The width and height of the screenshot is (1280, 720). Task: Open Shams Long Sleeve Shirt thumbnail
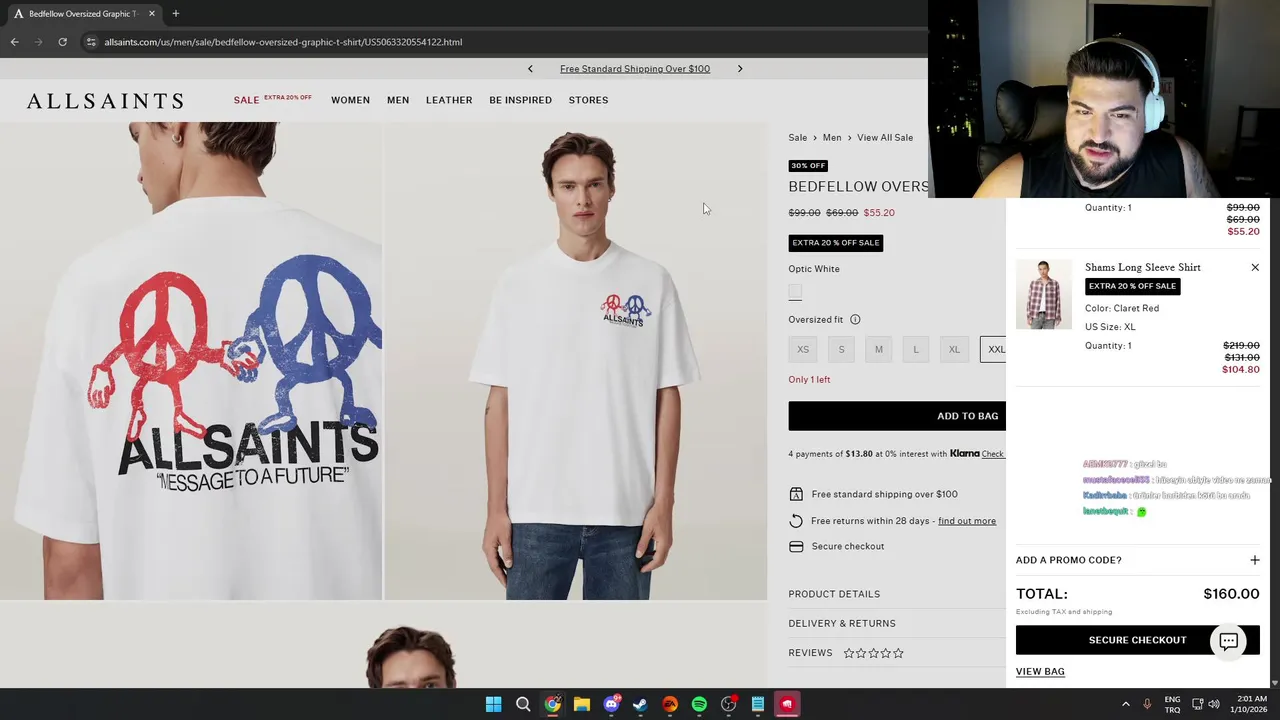pos(1043,294)
